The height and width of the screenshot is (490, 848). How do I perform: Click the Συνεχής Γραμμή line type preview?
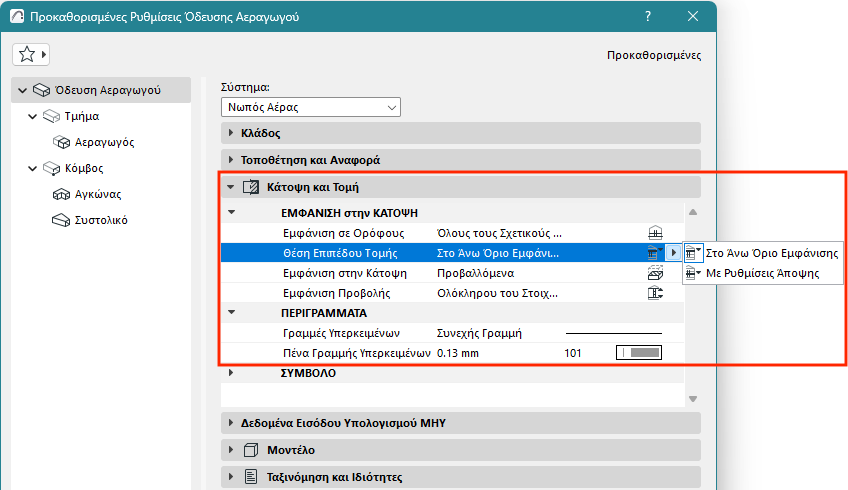coord(614,333)
